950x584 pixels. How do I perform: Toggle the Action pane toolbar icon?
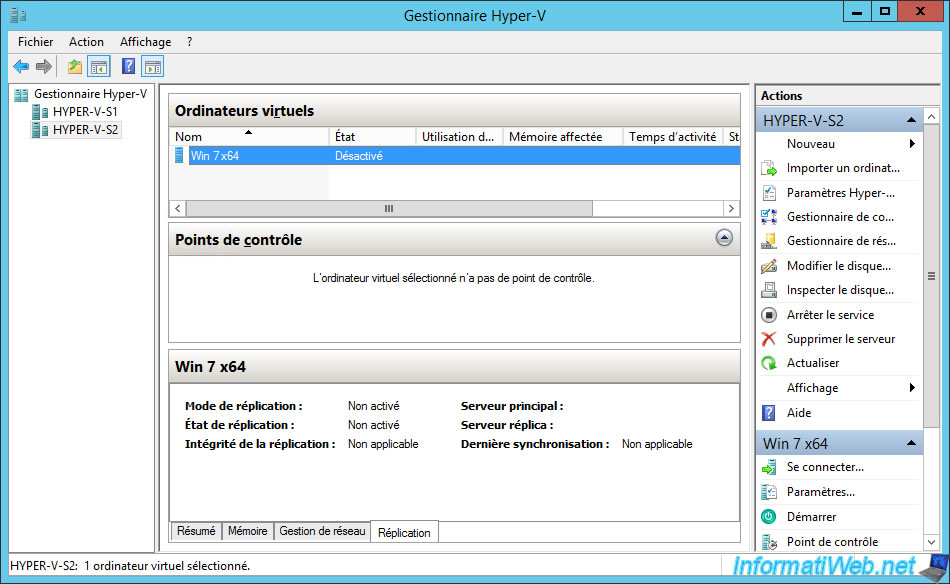tap(153, 67)
